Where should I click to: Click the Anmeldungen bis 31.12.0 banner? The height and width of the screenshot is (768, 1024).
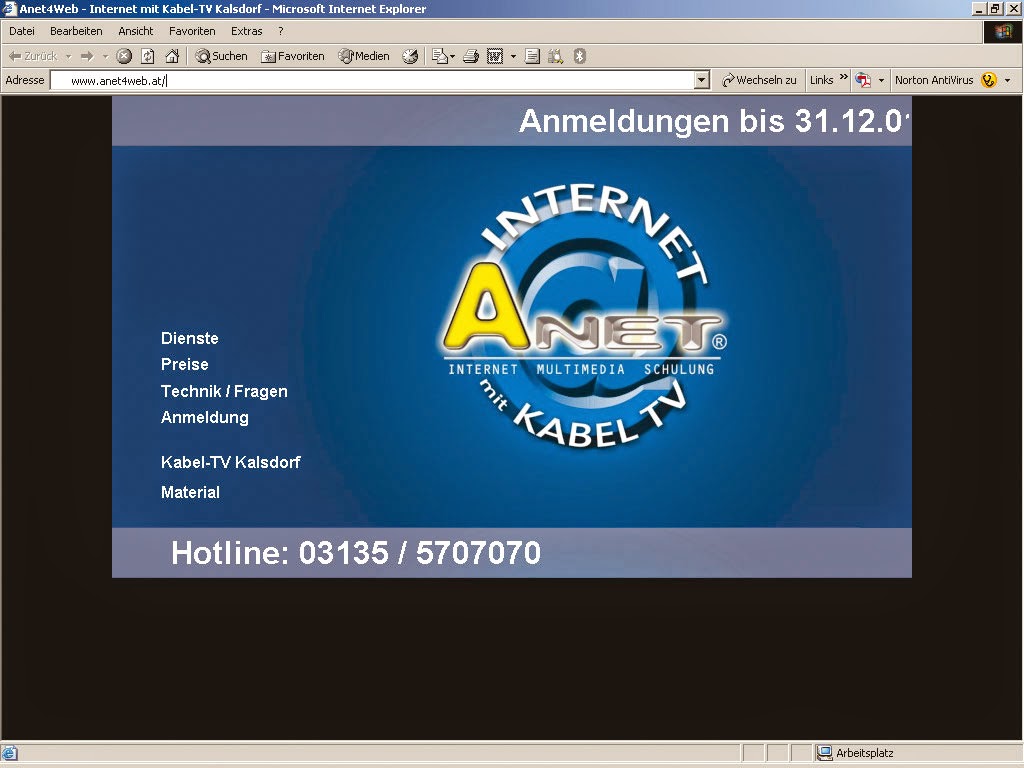[714, 121]
